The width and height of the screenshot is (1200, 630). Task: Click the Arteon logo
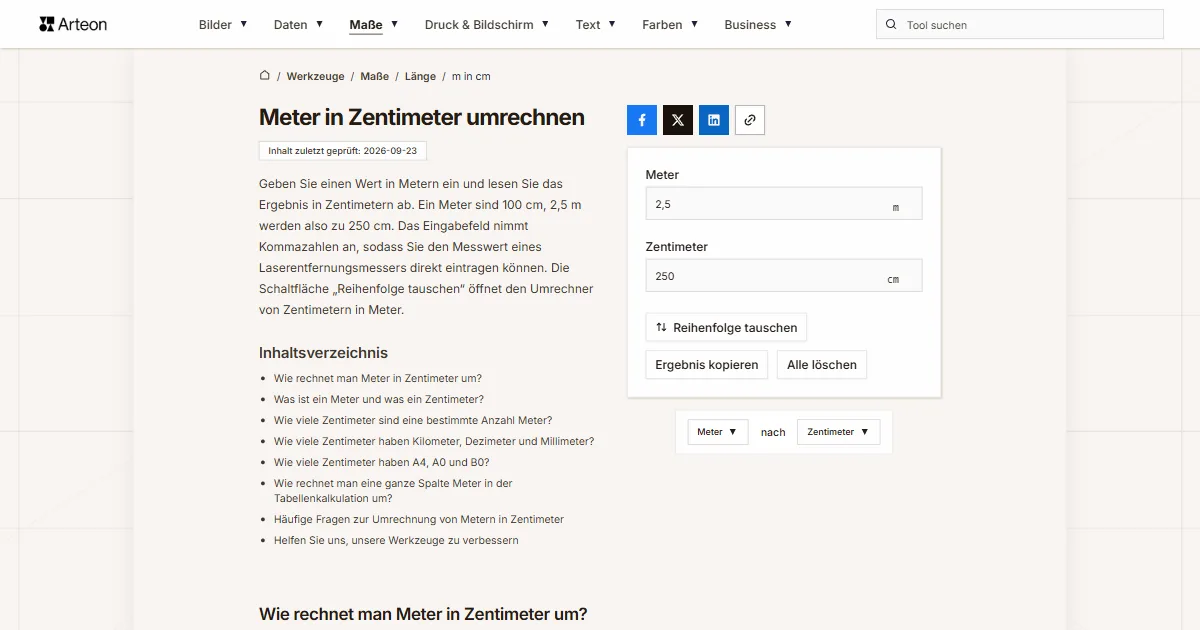(x=73, y=24)
